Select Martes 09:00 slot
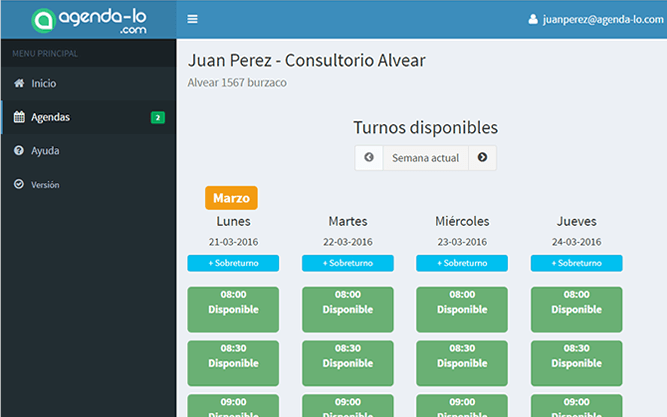This screenshot has height=417, width=667. (348, 406)
